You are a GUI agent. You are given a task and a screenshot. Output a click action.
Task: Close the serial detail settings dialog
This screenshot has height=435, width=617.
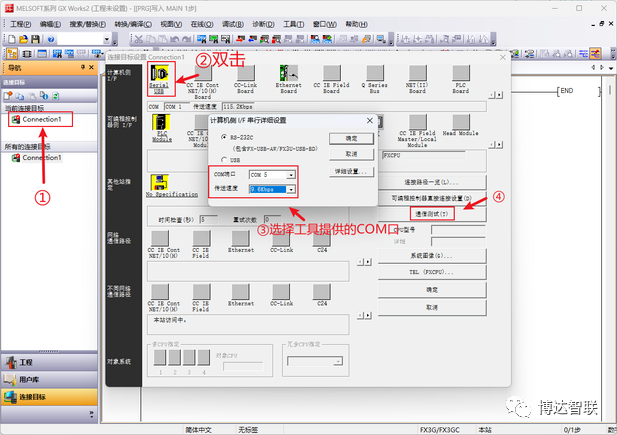point(369,120)
